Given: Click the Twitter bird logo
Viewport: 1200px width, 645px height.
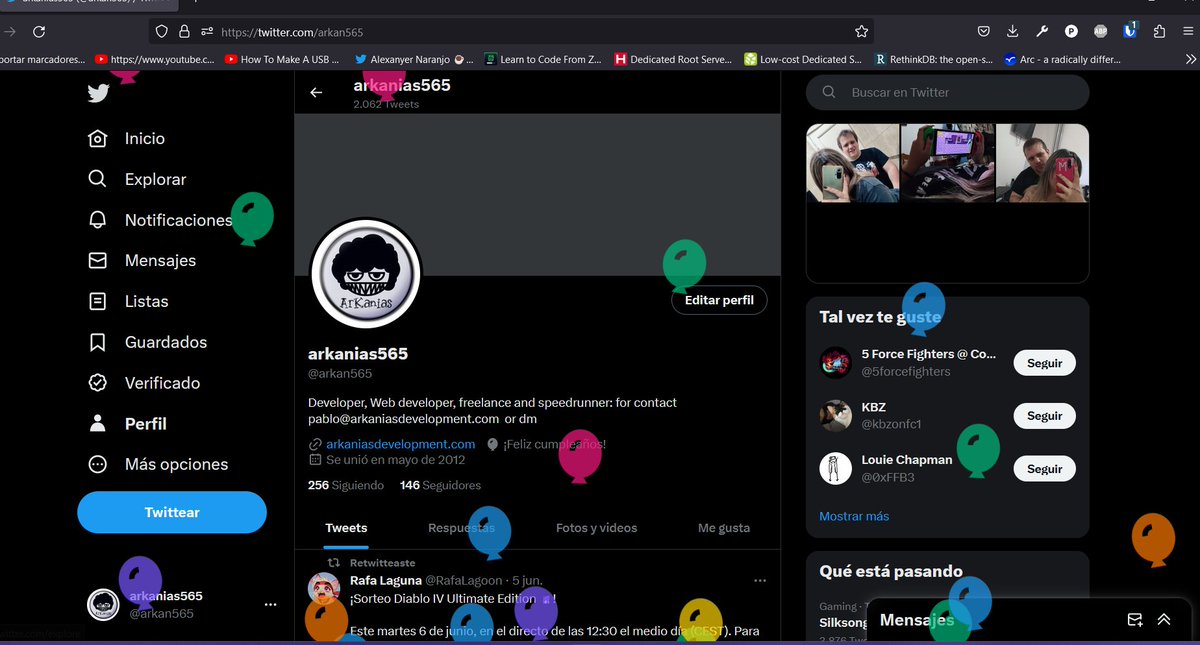Looking at the screenshot, I should pos(98,93).
